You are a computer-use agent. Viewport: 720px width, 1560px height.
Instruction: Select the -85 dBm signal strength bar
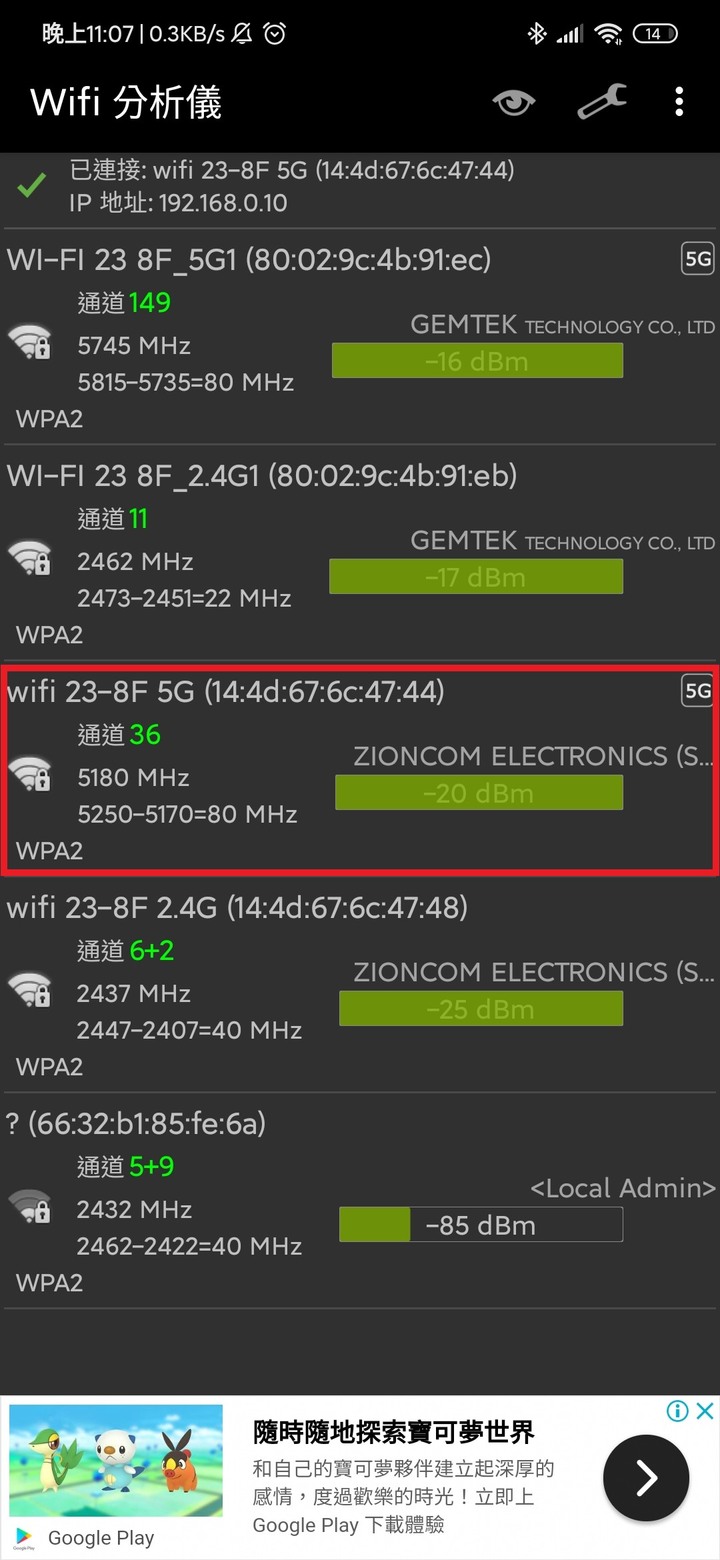coord(480,1225)
